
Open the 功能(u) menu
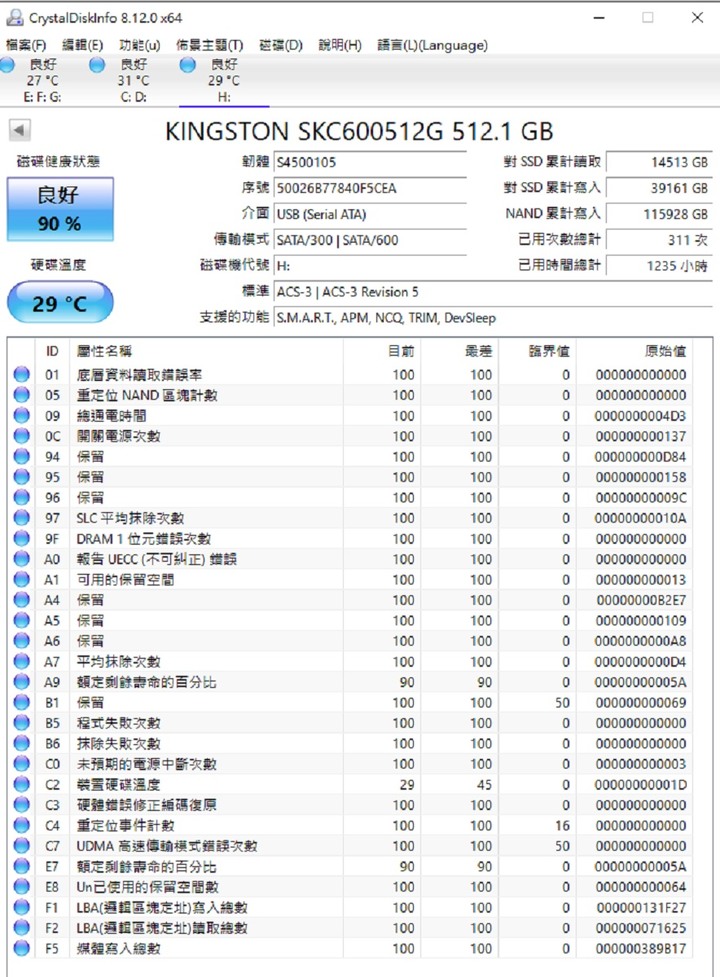pos(140,45)
